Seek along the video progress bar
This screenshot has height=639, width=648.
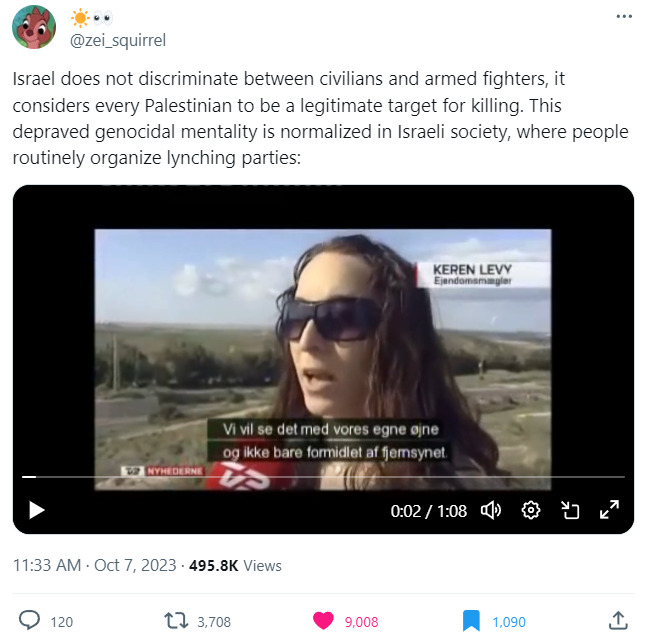[323, 477]
